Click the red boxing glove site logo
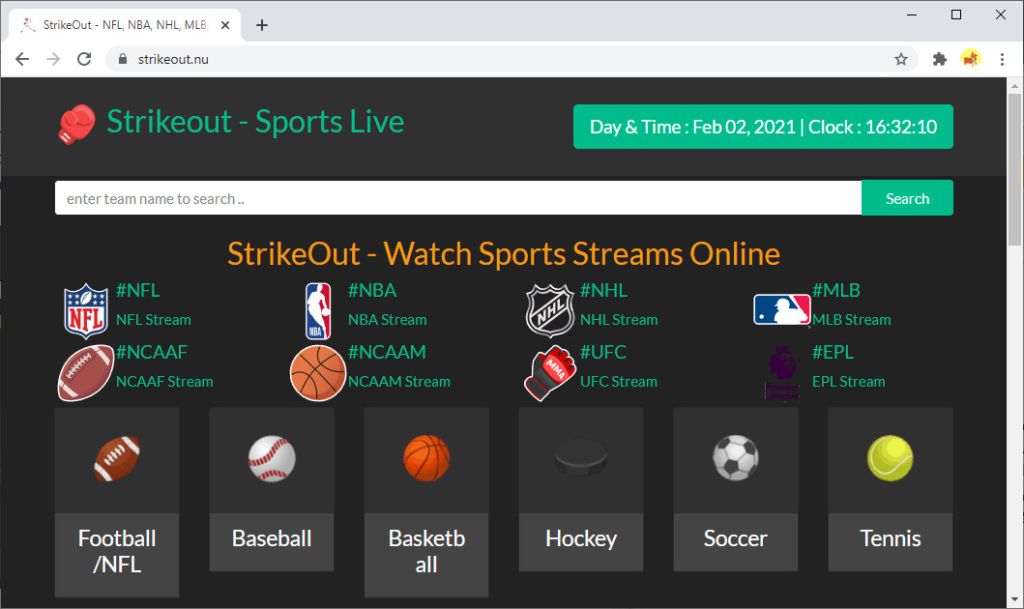1024x609 pixels. click(x=76, y=124)
